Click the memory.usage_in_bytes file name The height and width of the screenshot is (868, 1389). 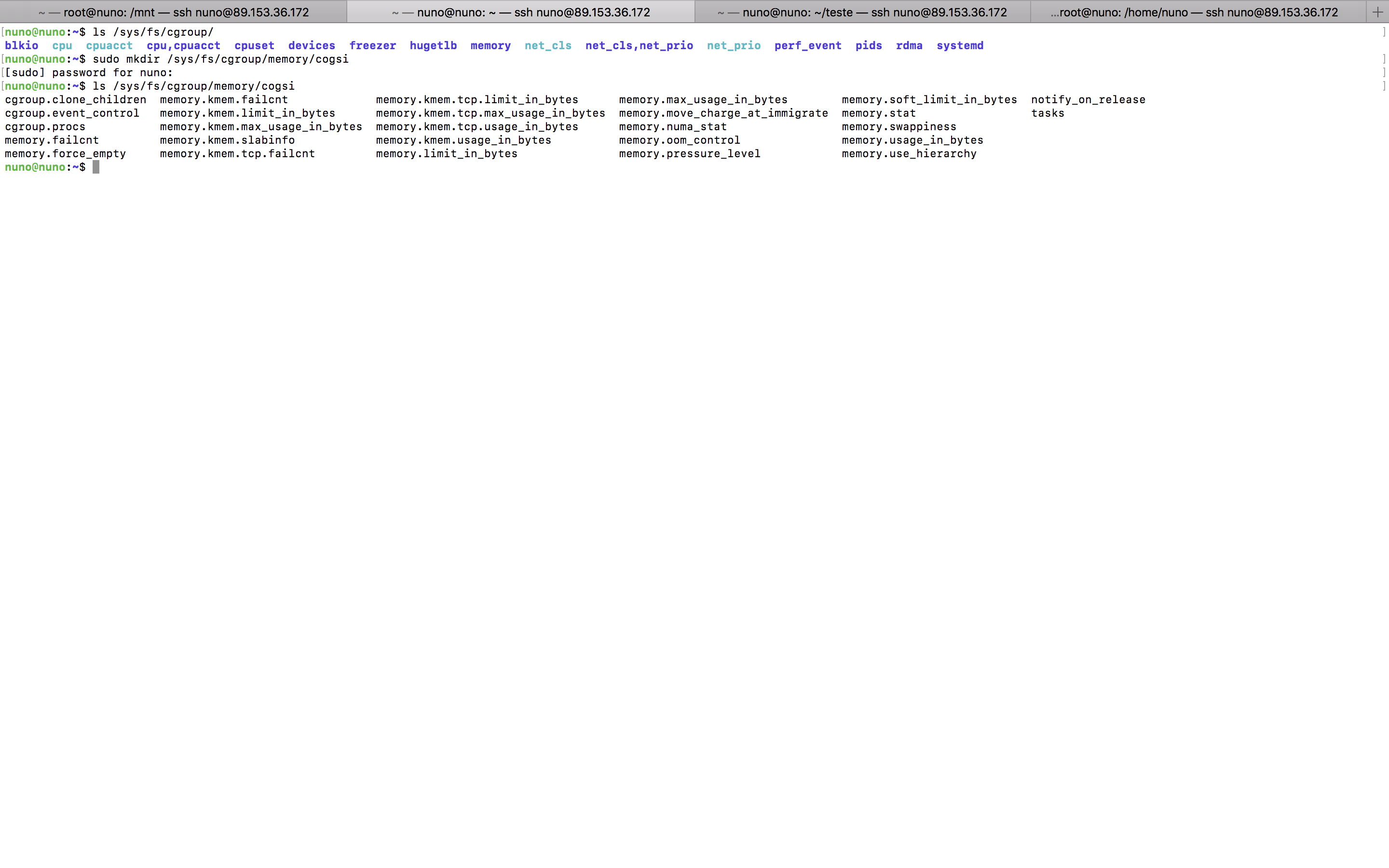pyautogui.click(x=912, y=140)
